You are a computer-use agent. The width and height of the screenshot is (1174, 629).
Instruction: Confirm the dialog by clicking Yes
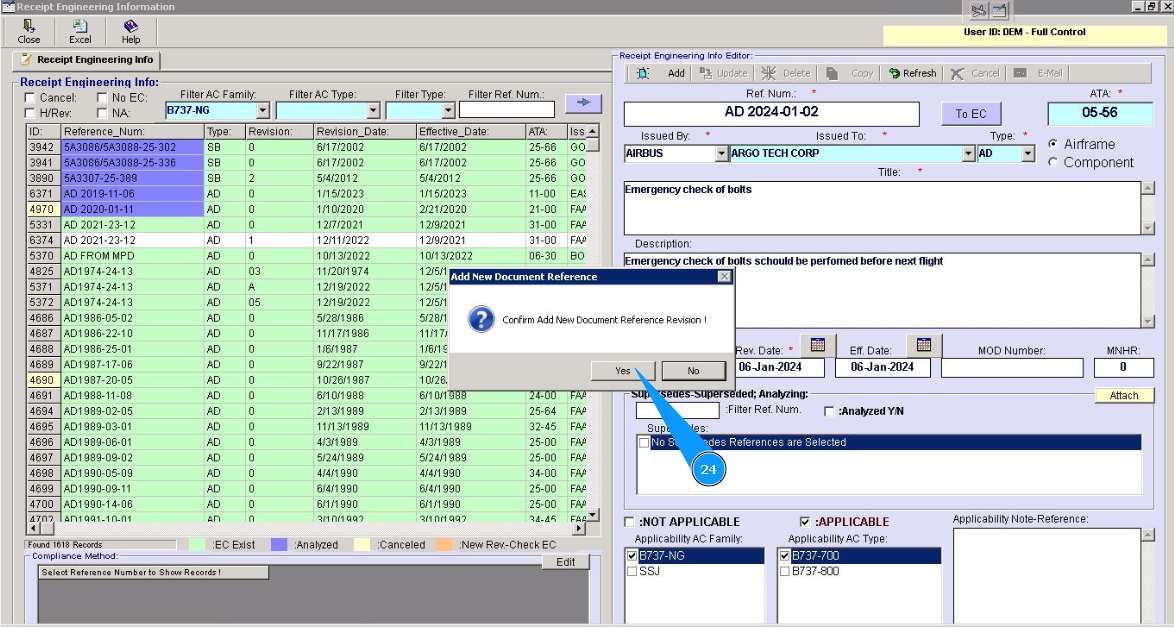coord(622,371)
